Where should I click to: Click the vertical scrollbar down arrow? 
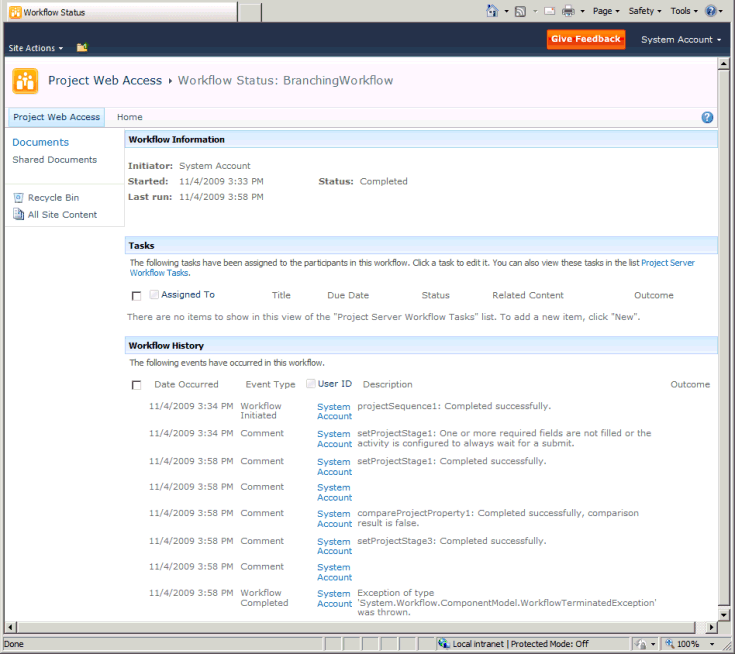(723, 615)
